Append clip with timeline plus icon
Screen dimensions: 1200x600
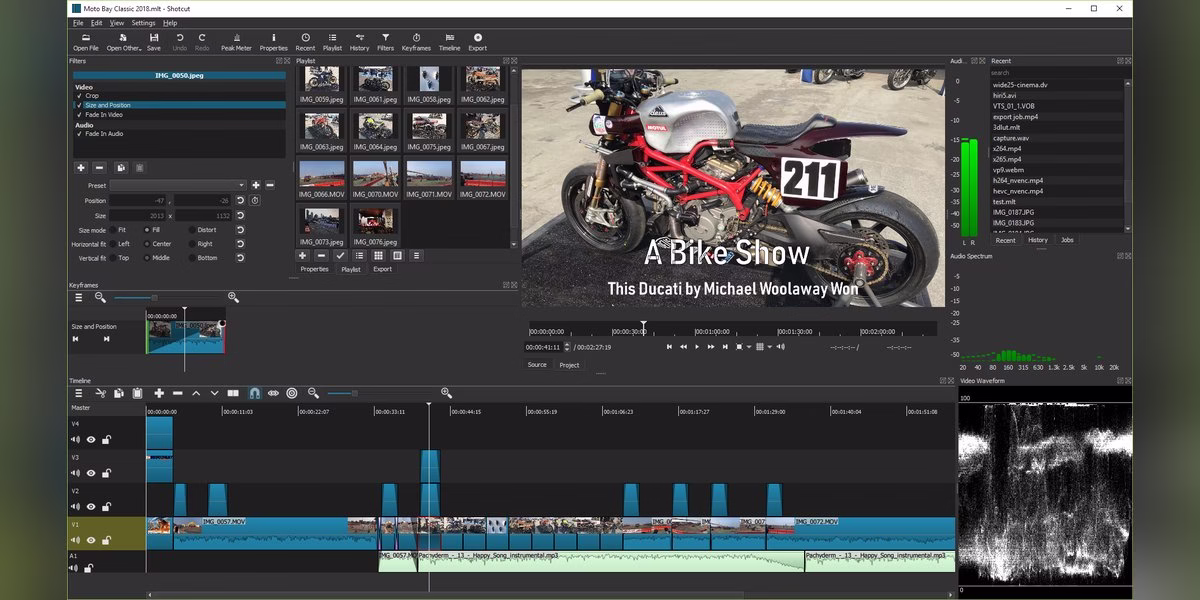(159, 393)
